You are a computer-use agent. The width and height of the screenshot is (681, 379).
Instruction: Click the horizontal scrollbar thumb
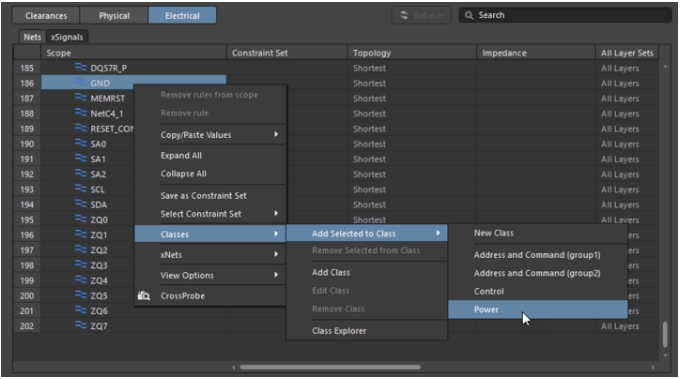pyautogui.click(x=330, y=367)
